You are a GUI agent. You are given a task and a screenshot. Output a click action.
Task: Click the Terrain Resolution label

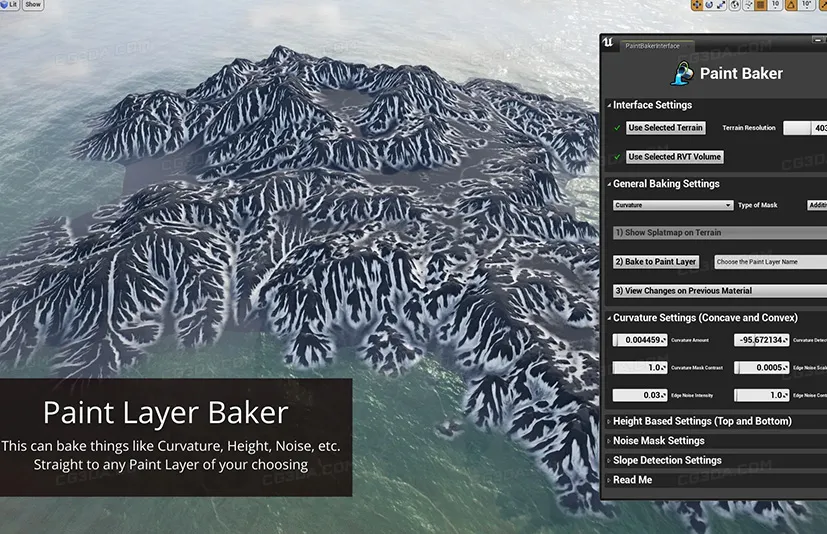coord(749,128)
